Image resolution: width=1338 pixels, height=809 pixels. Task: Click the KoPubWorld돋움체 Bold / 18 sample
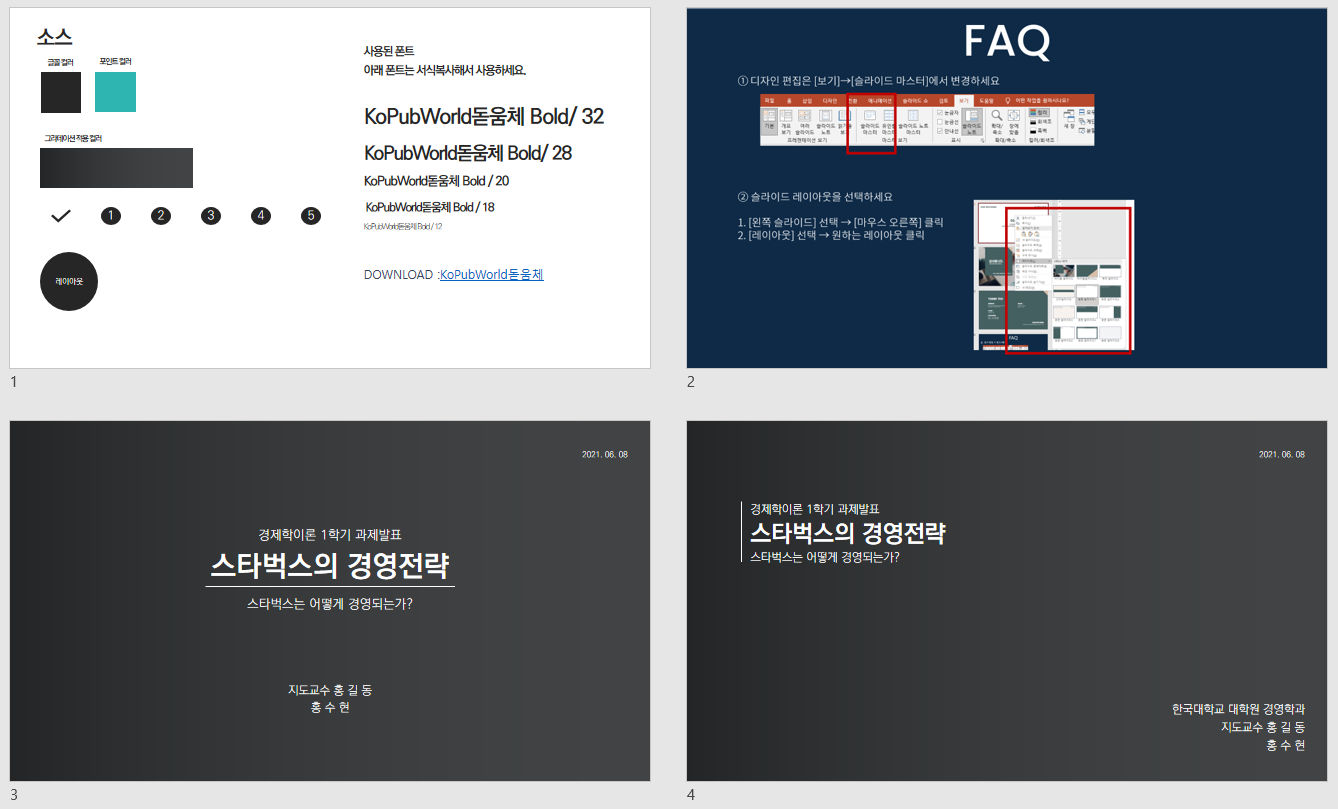tap(430, 207)
